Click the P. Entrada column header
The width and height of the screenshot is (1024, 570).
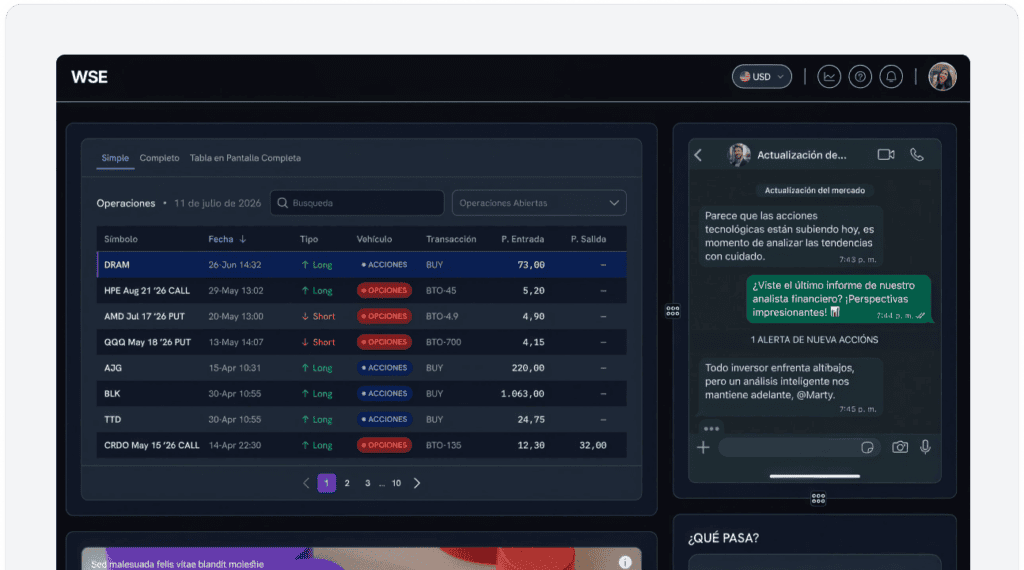(x=522, y=239)
